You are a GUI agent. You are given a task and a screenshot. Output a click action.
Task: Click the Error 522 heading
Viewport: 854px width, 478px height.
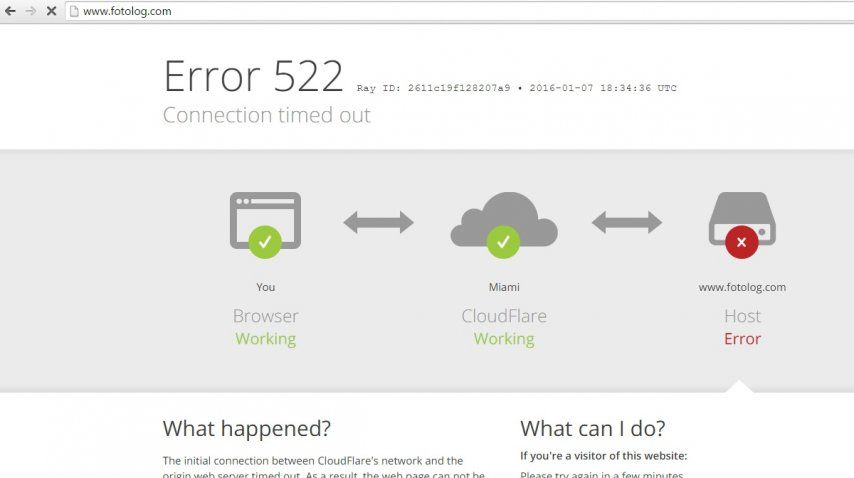coord(253,76)
